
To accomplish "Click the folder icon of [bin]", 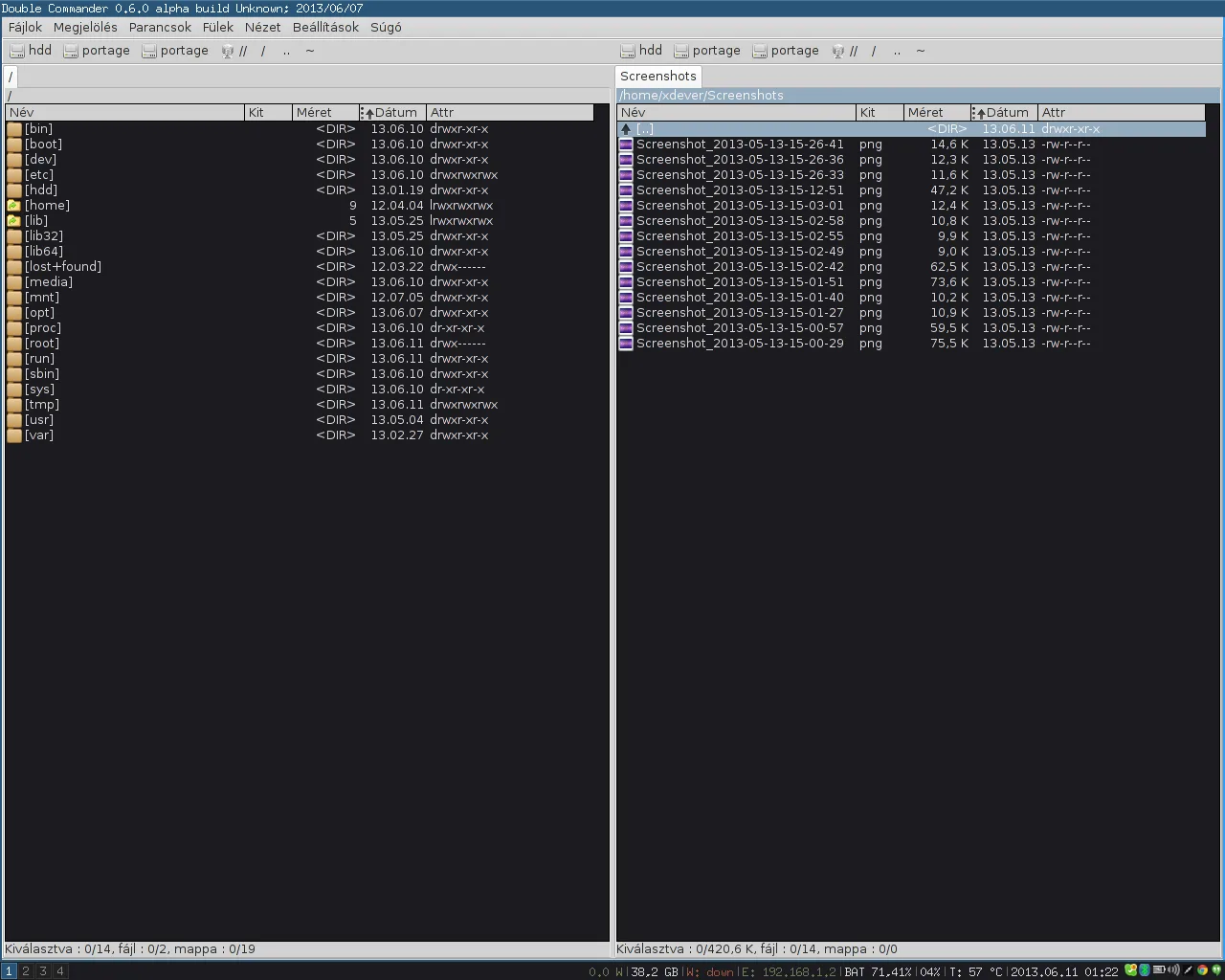I will (14, 129).
